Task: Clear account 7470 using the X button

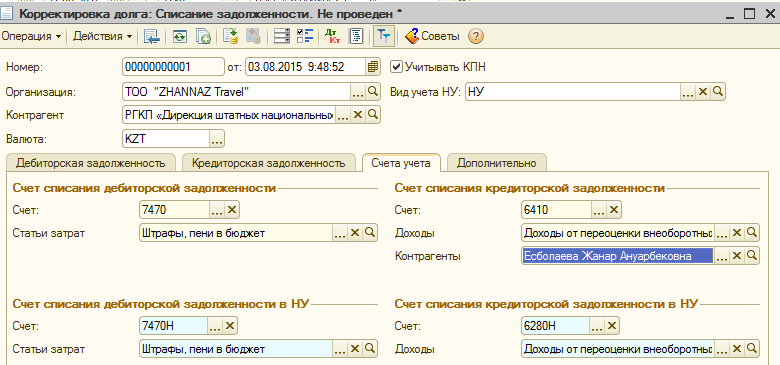Action: tap(231, 210)
